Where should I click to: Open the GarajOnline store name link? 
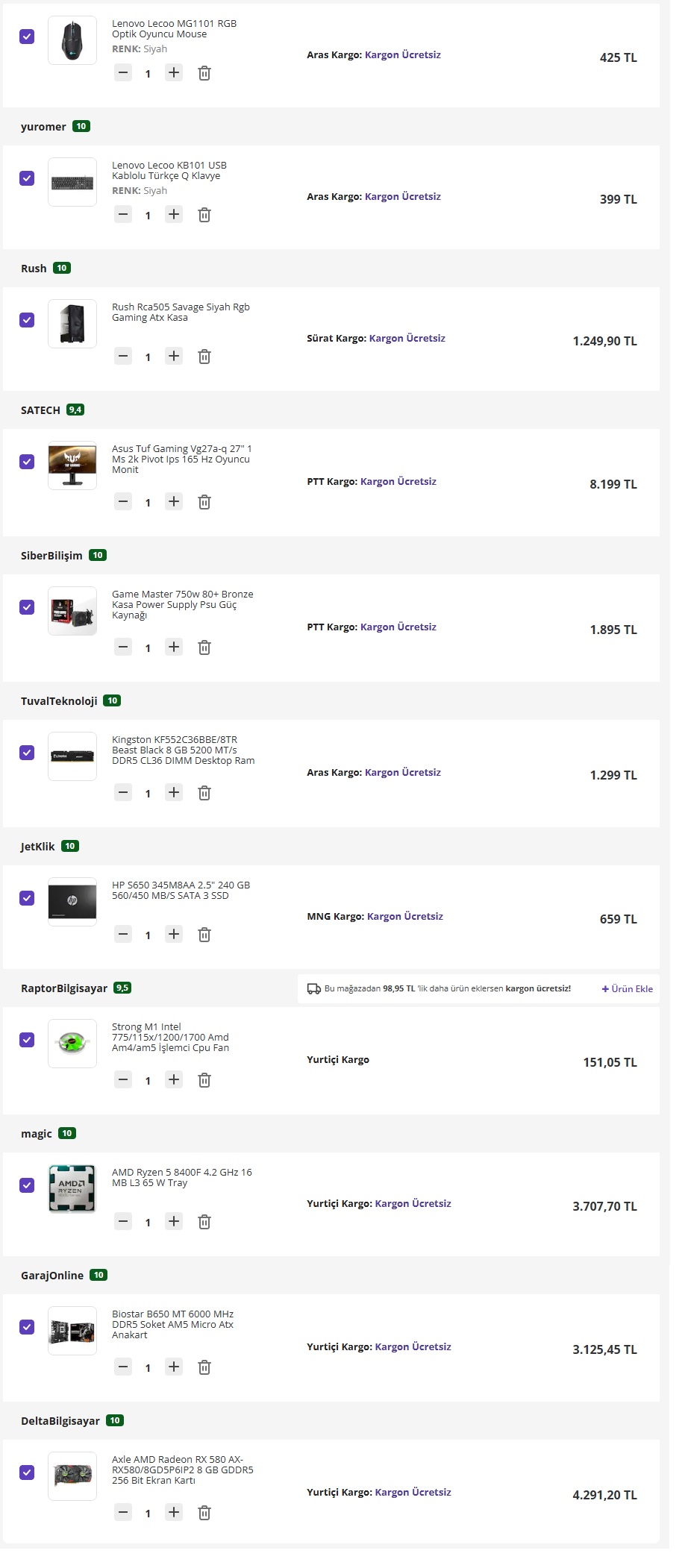click(x=52, y=1276)
